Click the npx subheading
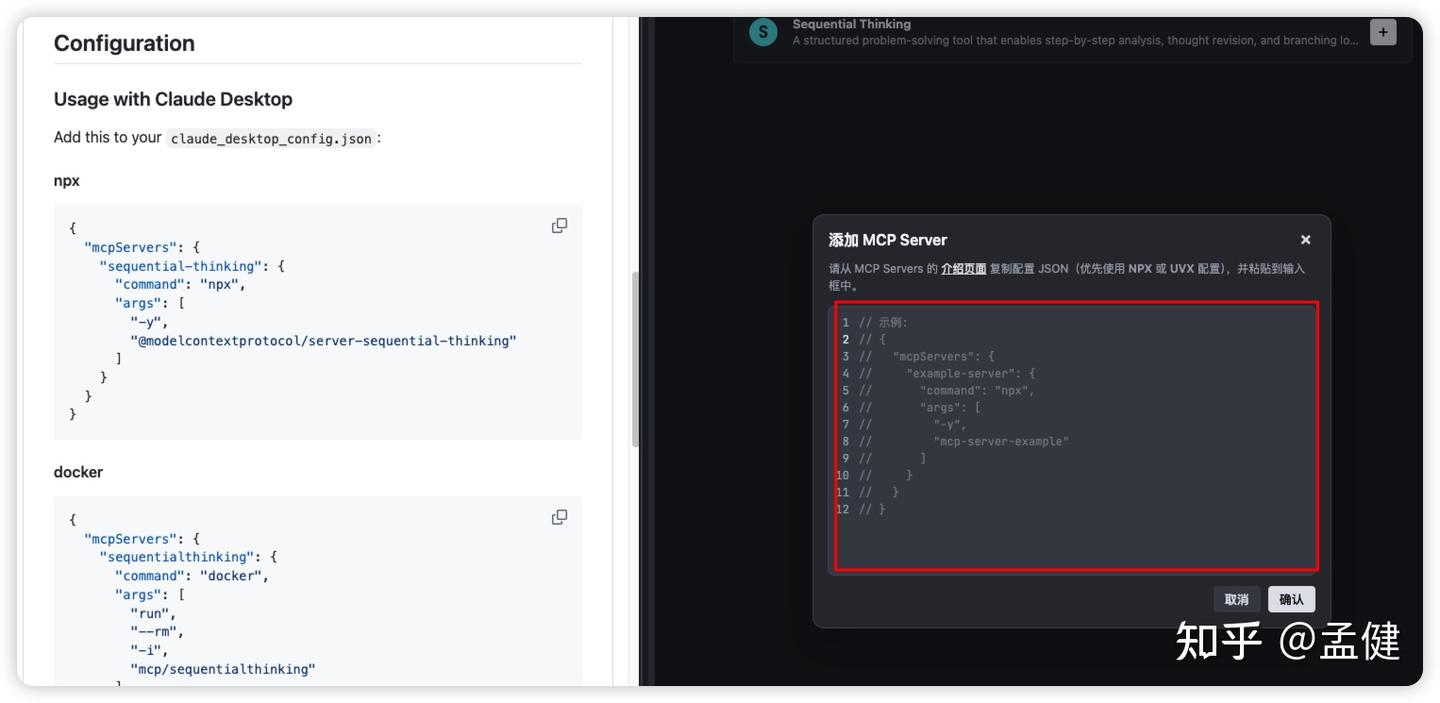The image size is (1440, 703). click(x=66, y=181)
